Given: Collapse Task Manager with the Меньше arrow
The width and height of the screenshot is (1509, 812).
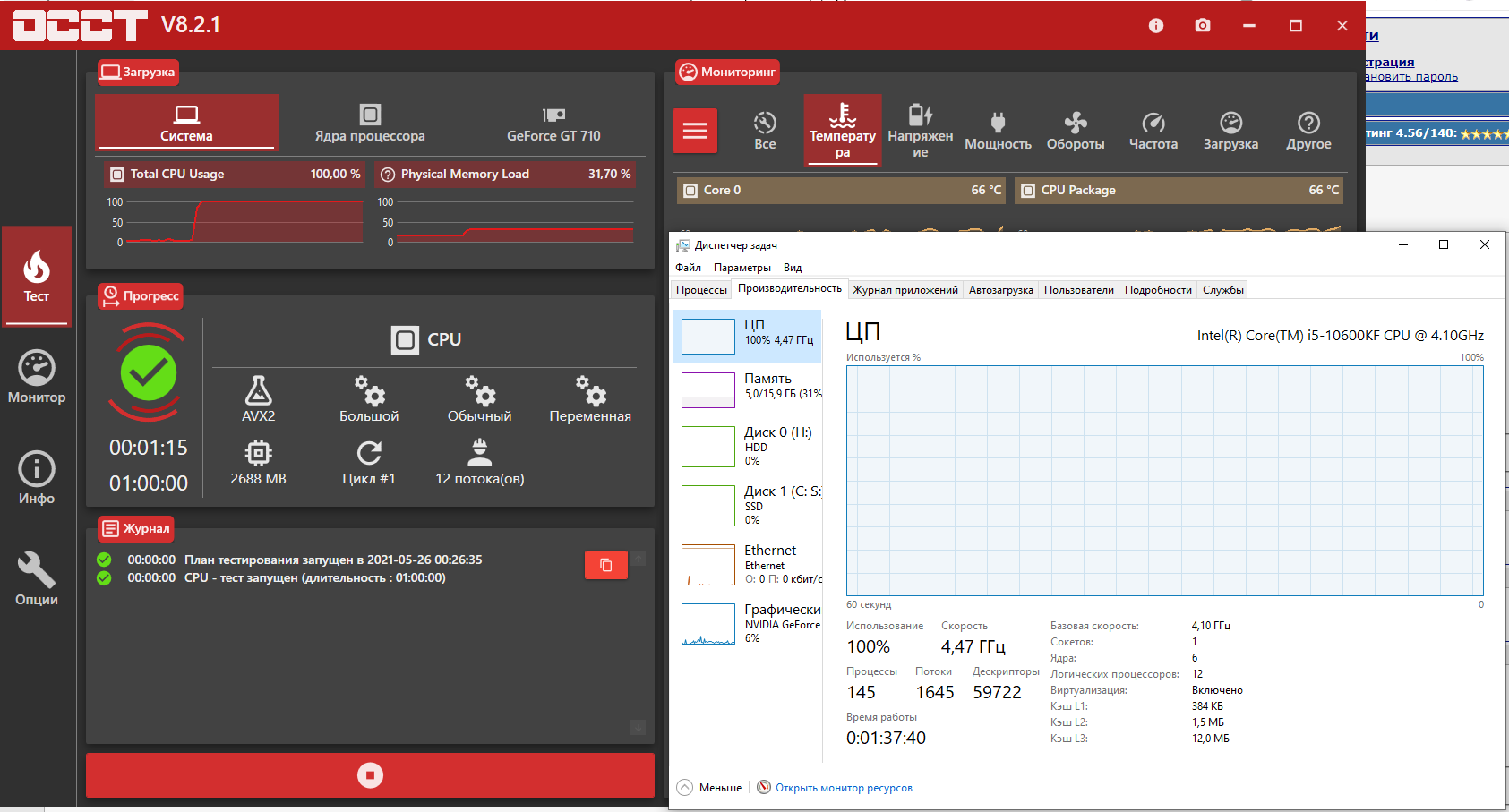Looking at the screenshot, I should (x=685, y=788).
